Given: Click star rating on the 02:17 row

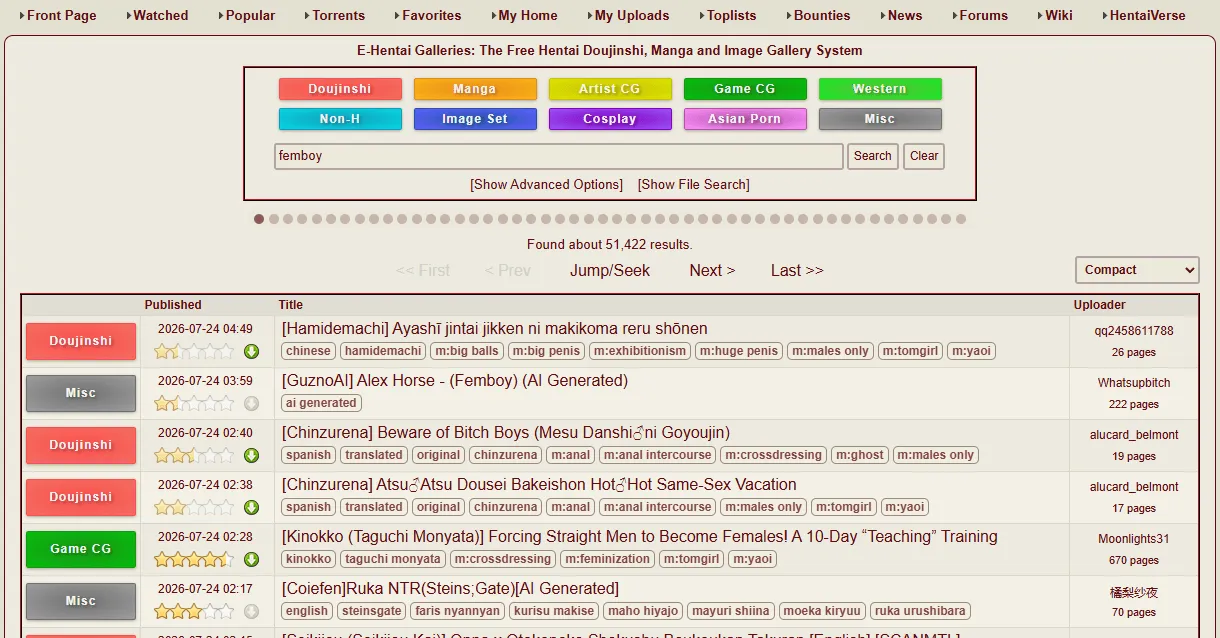Looking at the screenshot, I should point(194,611).
